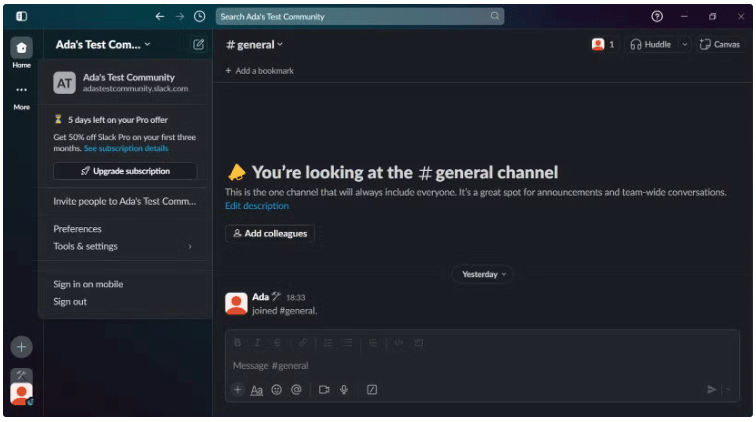756x422 pixels.
Task: Click the 18:33 message timestamp
Action: click(296, 298)
